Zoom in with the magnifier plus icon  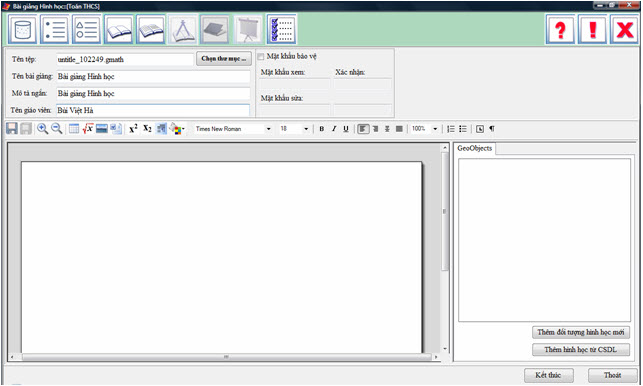(42, 129)
